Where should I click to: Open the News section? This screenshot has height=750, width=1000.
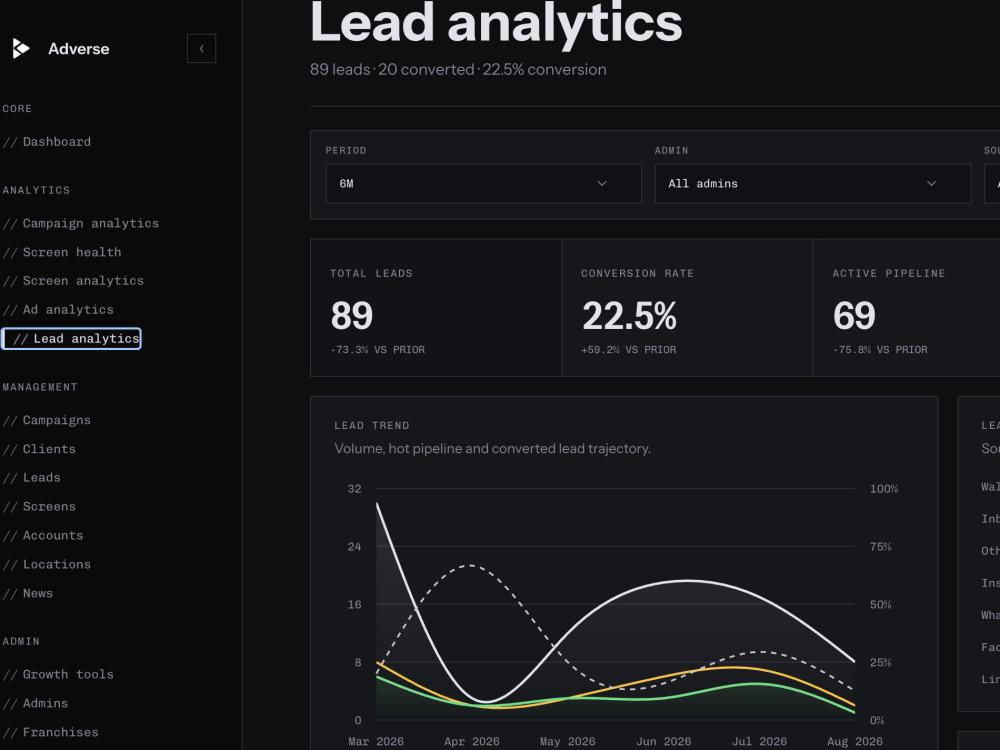[28, 593]
